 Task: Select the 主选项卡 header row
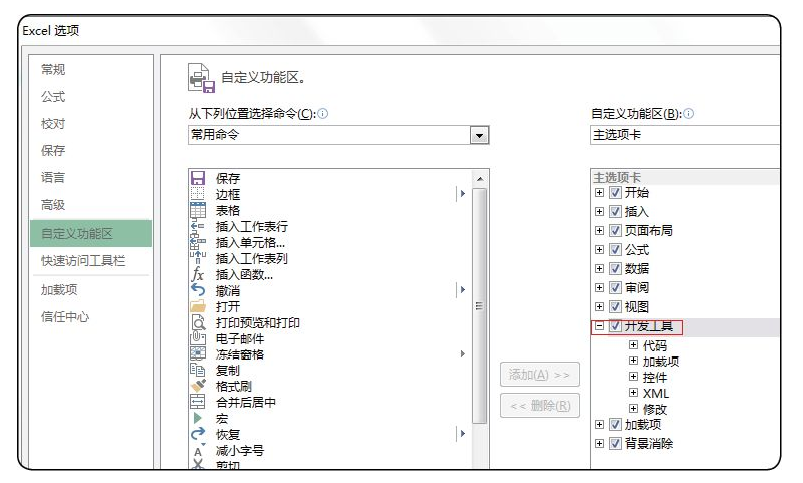(685, 177)
